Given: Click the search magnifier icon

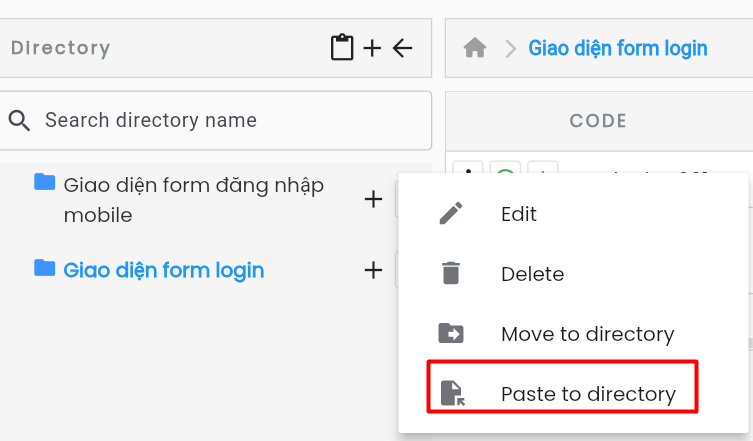Looking at the screenshot, I should click(x=19, y=120).
